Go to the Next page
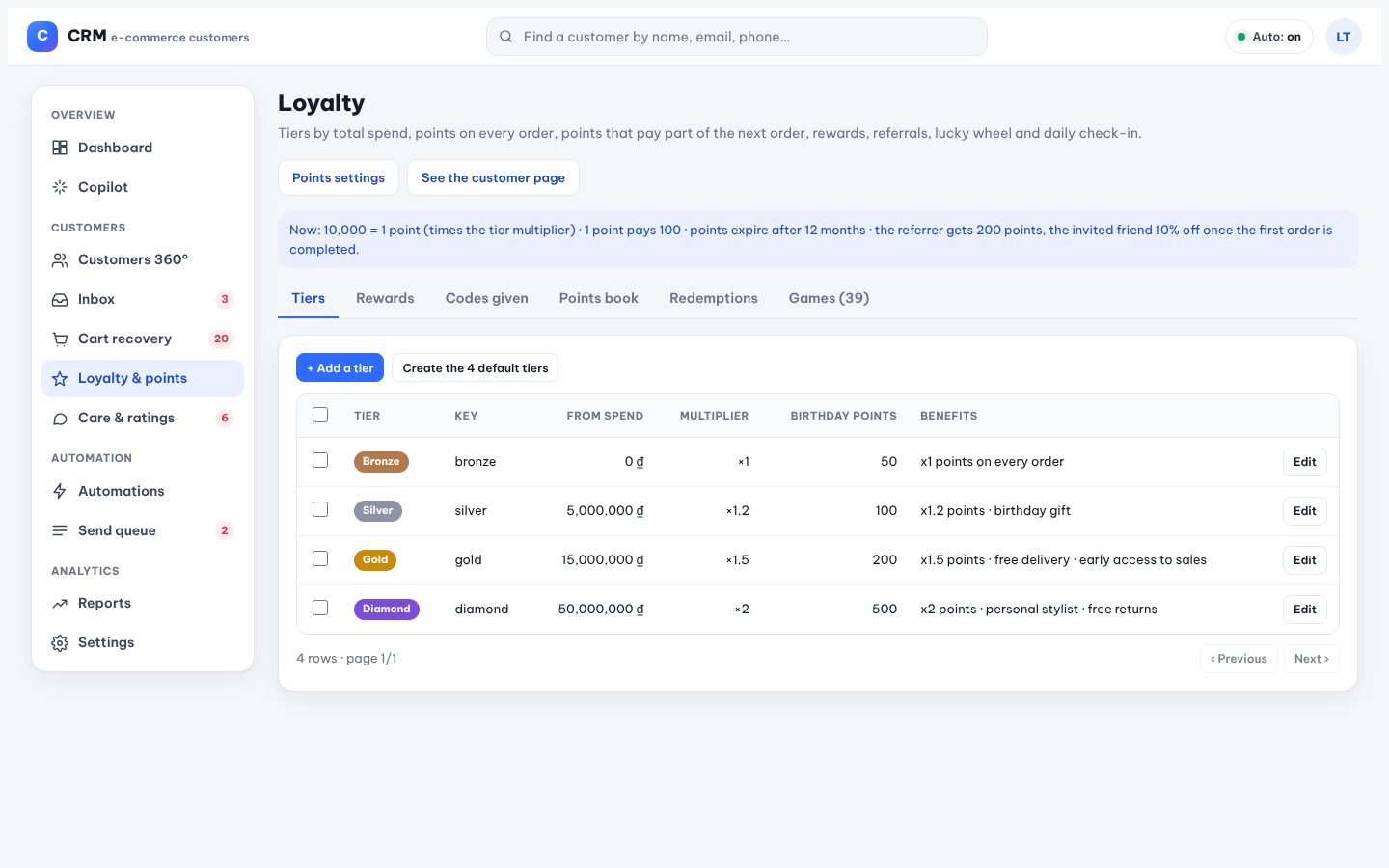Screen dimensions: 1389x868 [x=1312, y=659]
